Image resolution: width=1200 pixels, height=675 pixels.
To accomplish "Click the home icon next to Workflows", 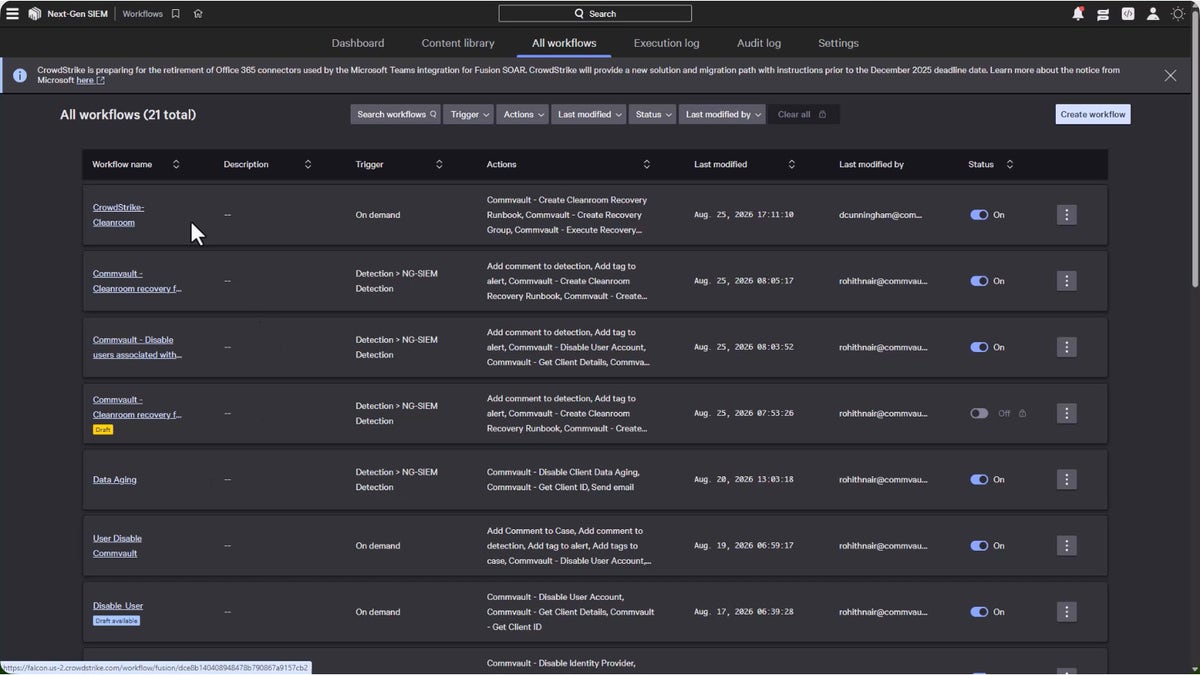I will [x=198, y=14].
